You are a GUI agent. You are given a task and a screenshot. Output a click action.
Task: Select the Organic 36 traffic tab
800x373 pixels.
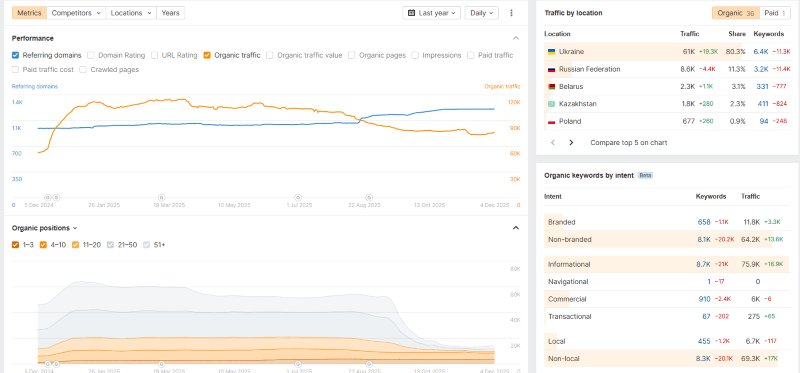[736, 13]
